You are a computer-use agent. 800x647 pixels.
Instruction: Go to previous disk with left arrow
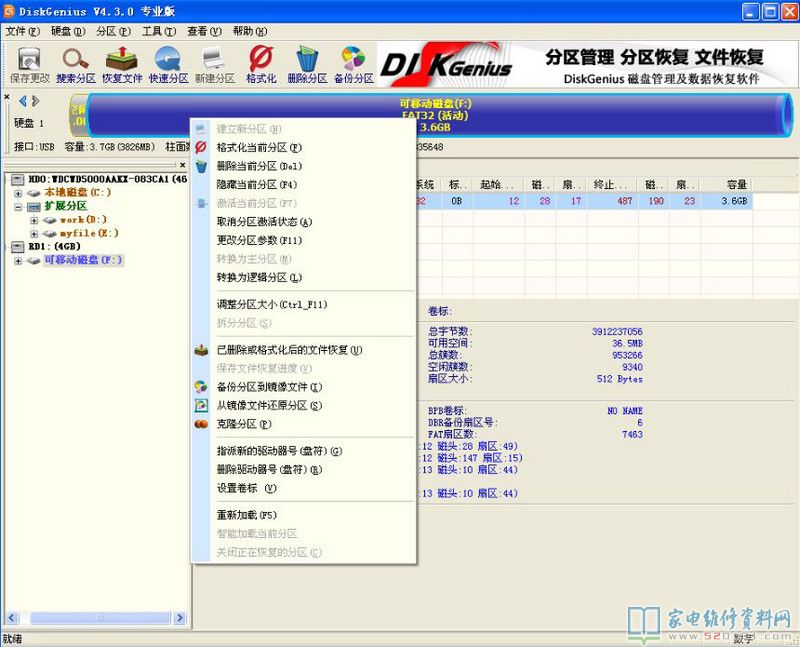tap(22, 101)
